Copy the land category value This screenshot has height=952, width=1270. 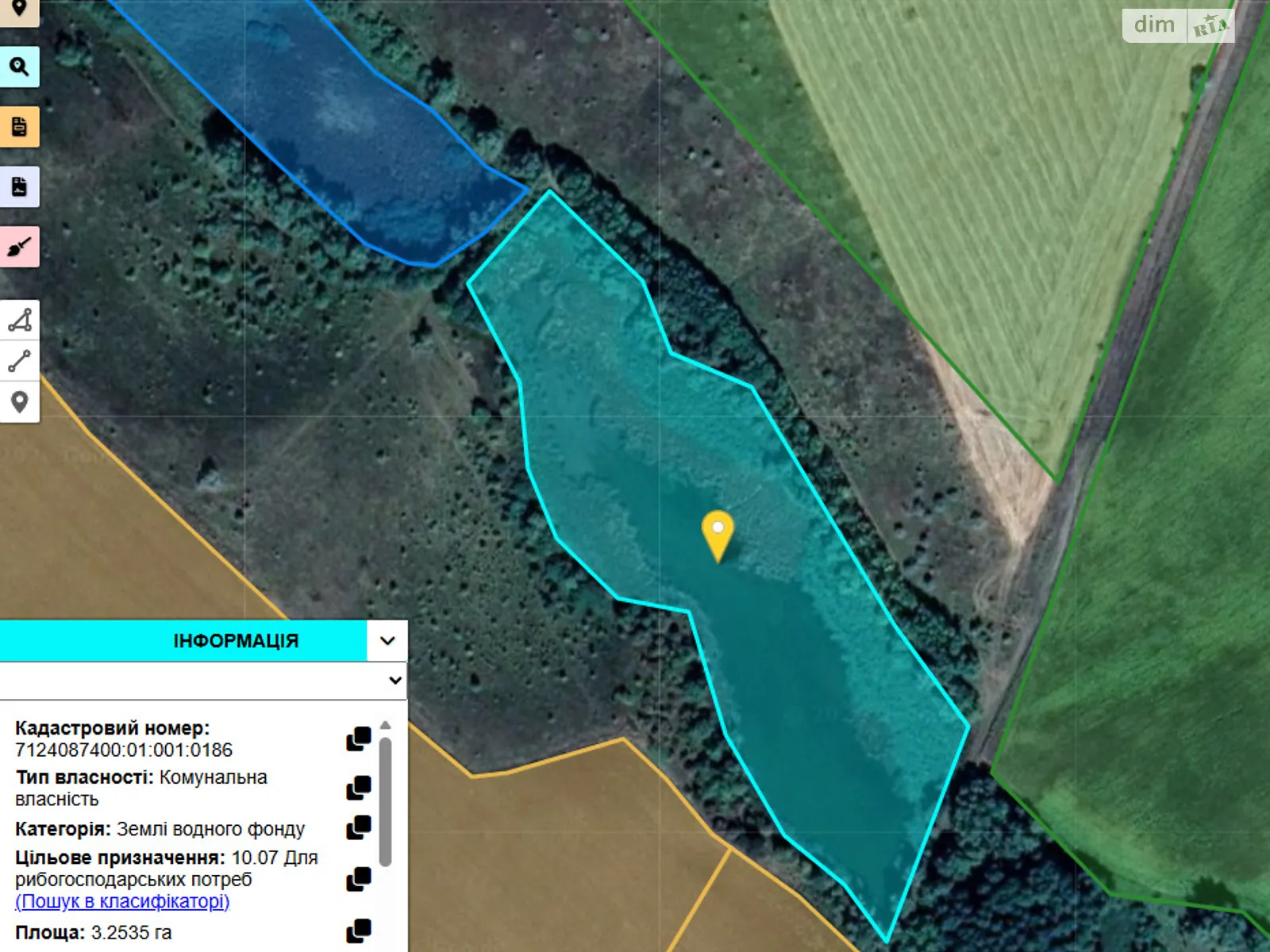pos(359,827)
